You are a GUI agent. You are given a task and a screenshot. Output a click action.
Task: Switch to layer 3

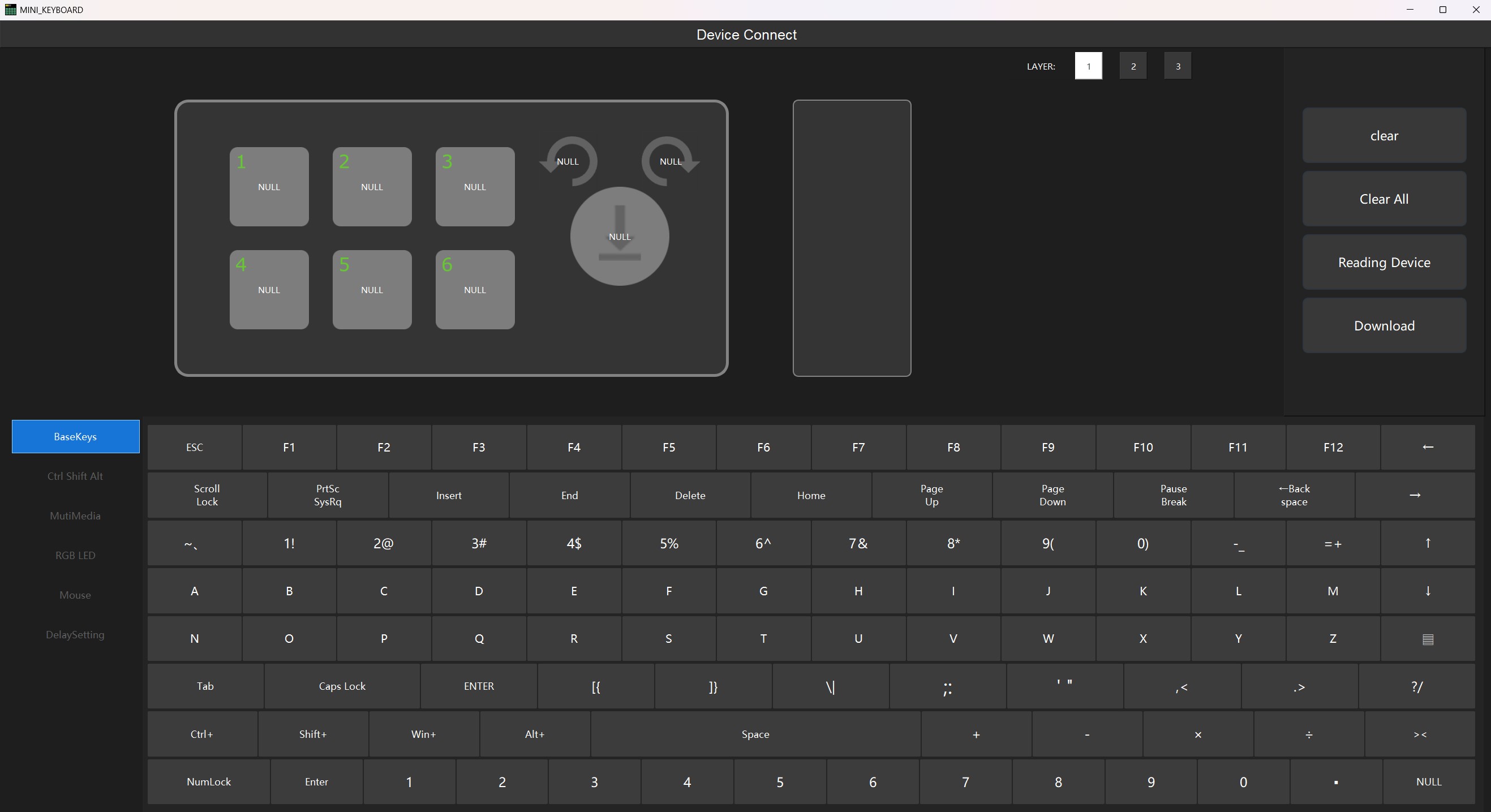(x=1178, y=66)
